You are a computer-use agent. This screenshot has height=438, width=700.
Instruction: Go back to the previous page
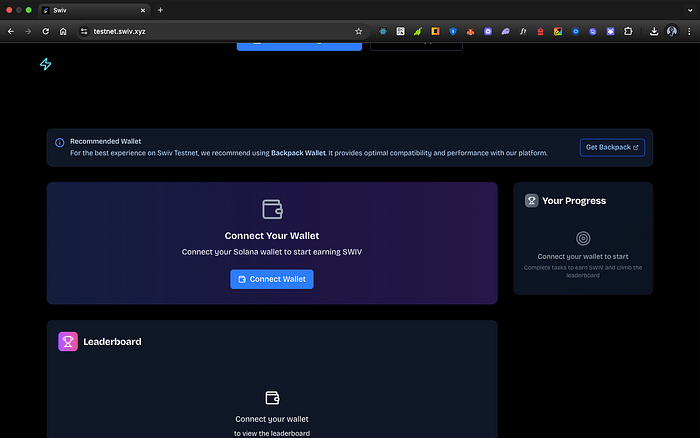coord(11,31)
